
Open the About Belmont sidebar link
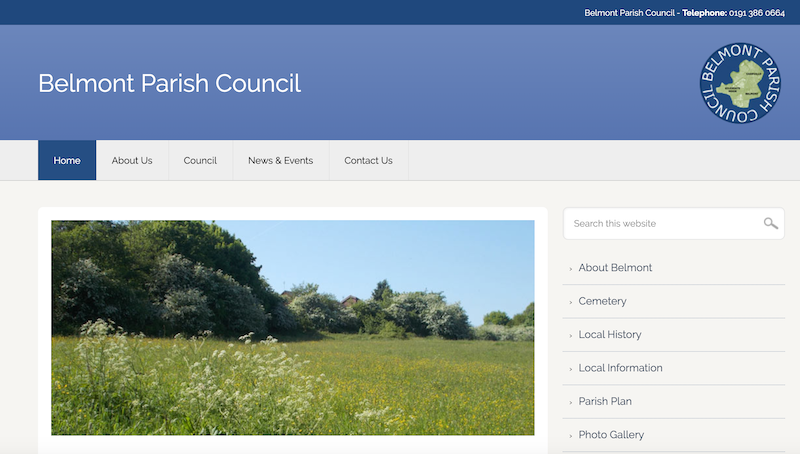615,268
